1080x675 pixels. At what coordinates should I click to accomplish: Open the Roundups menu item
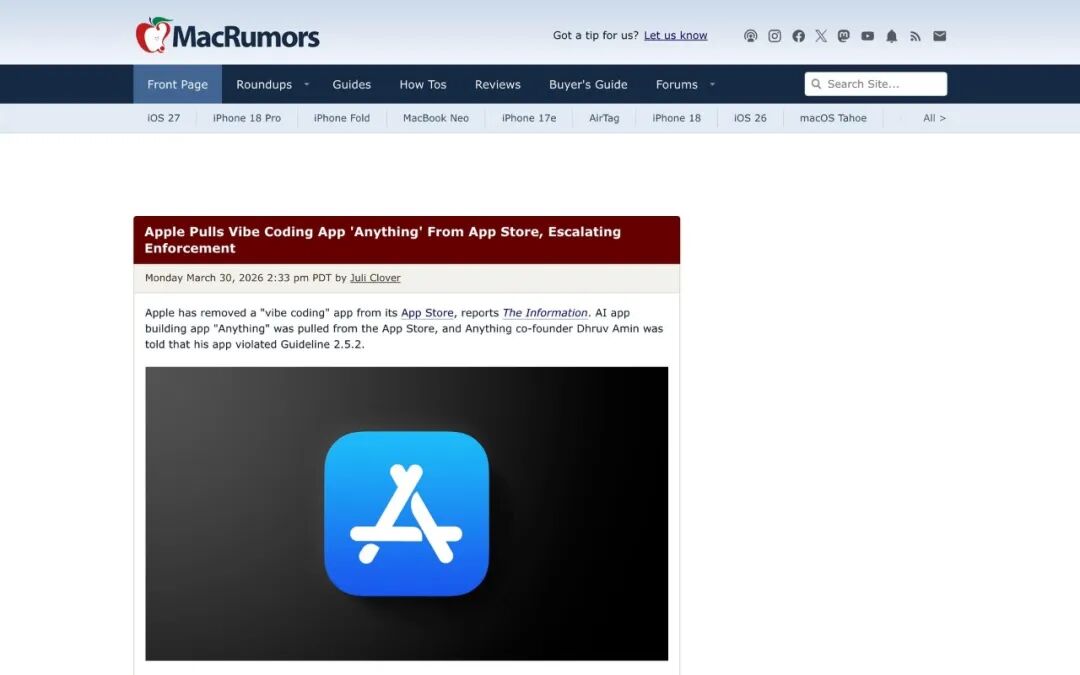[264, 84]
